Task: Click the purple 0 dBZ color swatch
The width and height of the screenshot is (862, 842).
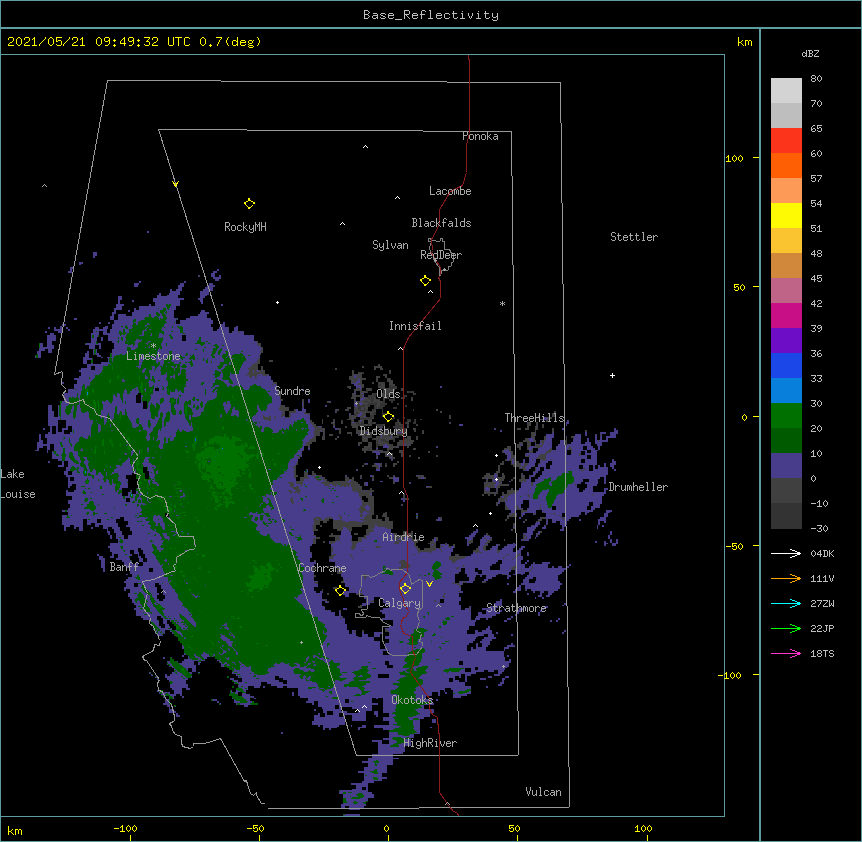Action: [x=786, y=466]
